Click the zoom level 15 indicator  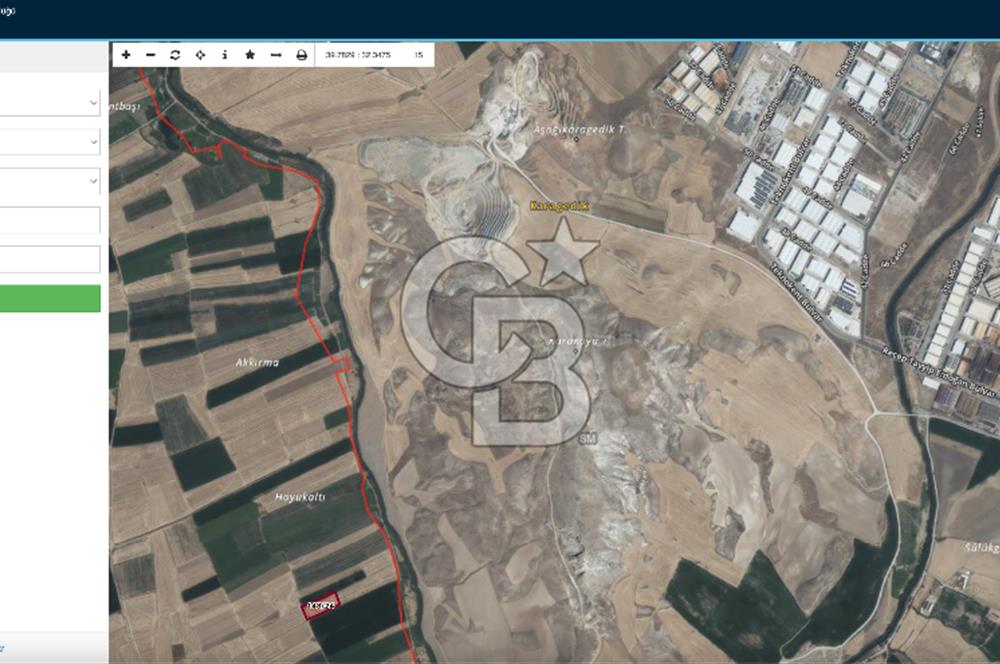[418, 55]
